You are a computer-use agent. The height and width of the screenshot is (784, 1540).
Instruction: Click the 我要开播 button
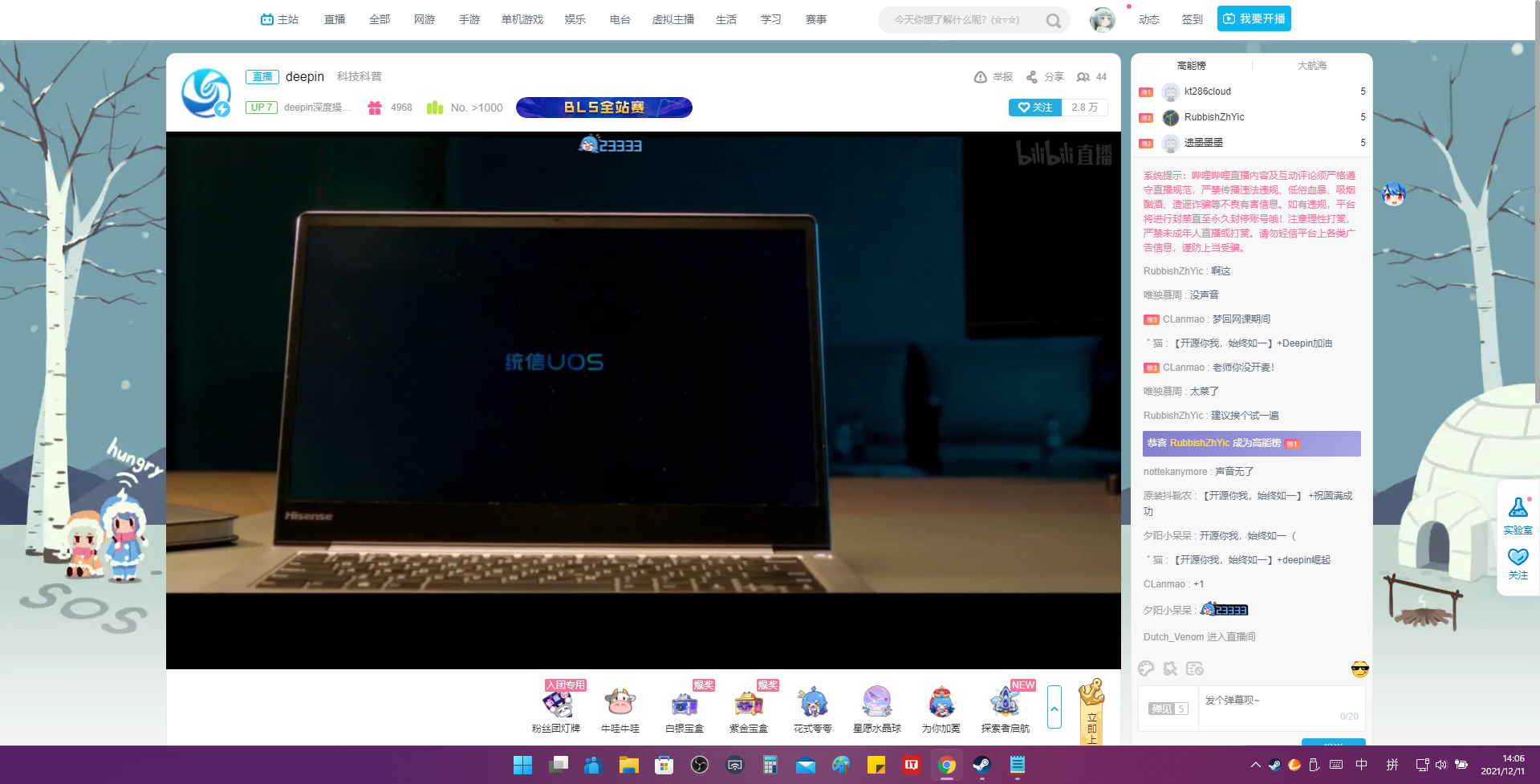pos(1254,18)
